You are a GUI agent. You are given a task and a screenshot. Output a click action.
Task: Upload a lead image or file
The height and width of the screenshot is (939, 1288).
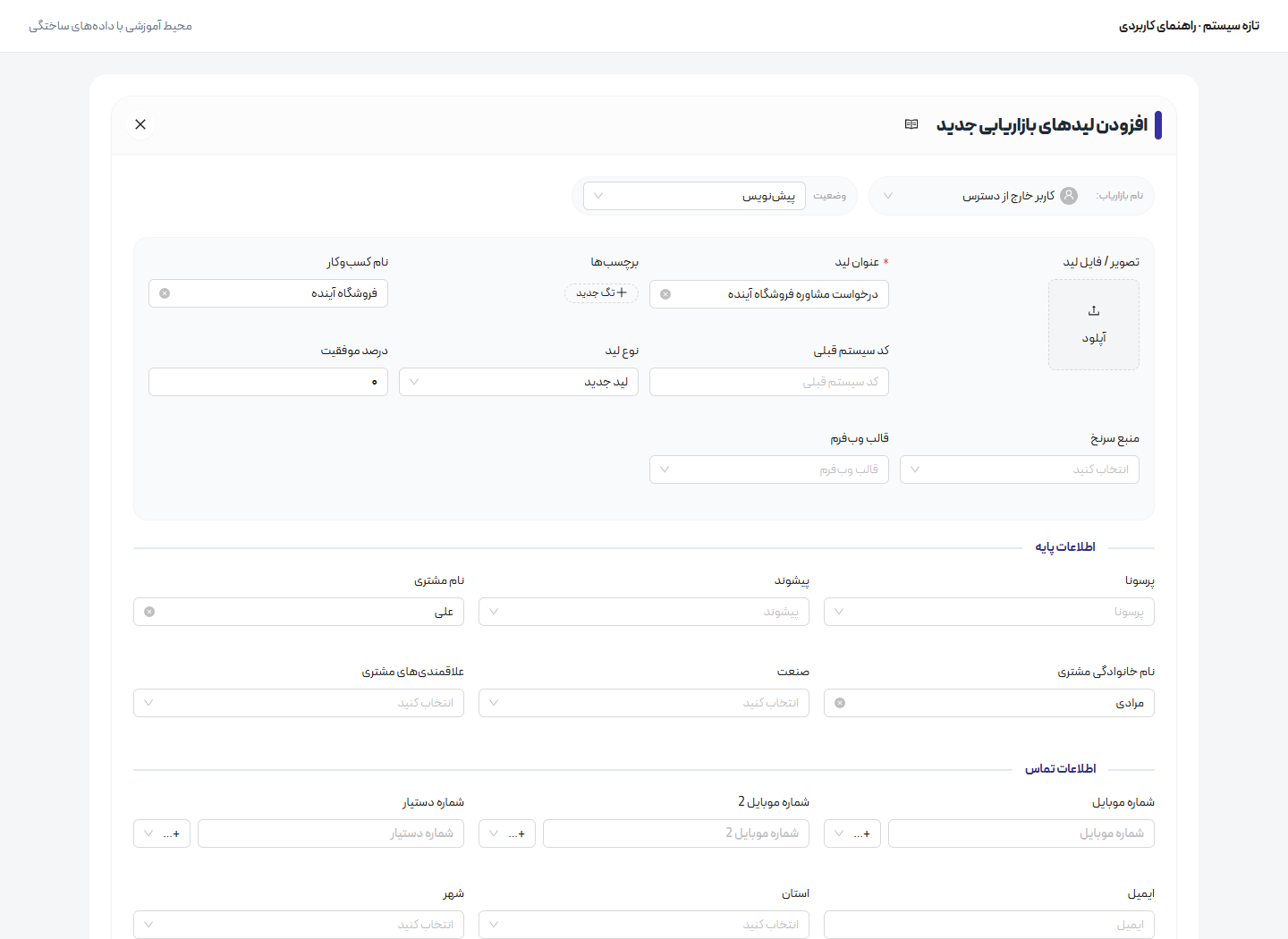tap(1094, 325)
